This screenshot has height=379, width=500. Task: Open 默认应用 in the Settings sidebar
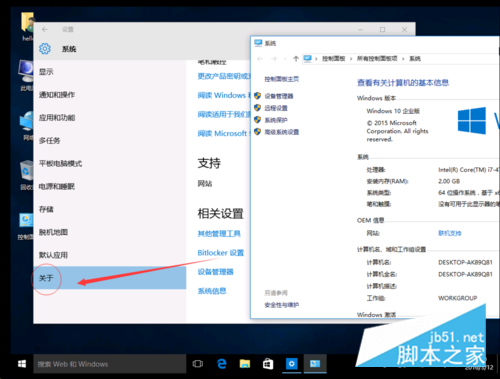coord(53,255)
